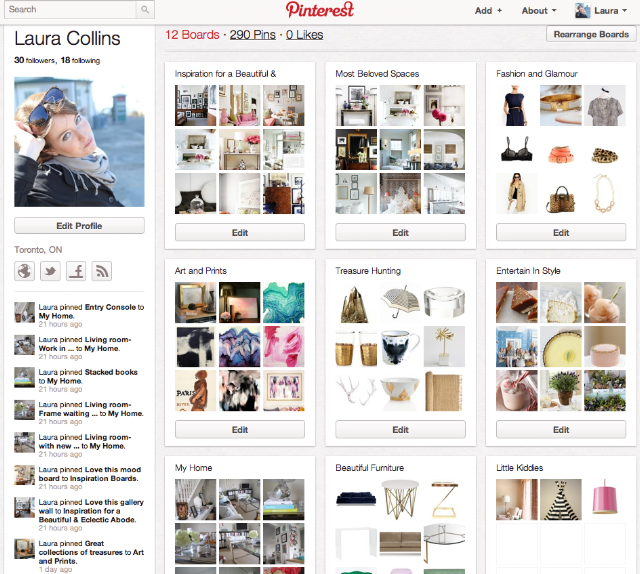
Task: Expand the Add menu
Action: click(488, 11)
